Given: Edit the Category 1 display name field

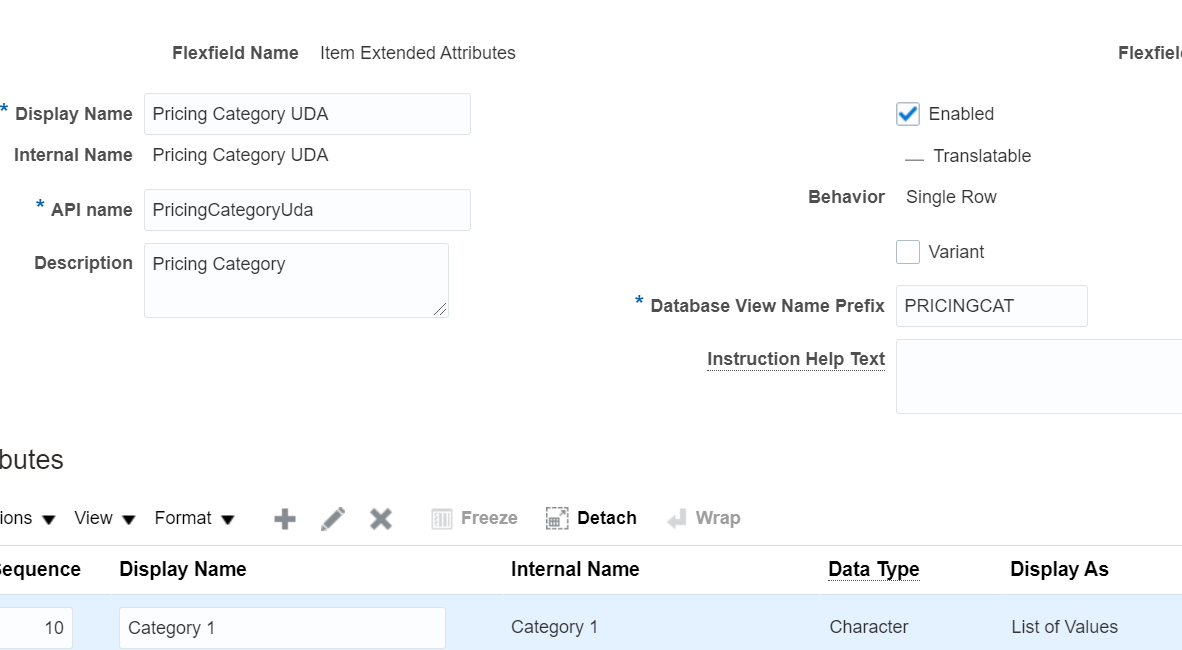Looking at the screenshot, I should pyautogui.click(x=282, y=627).
